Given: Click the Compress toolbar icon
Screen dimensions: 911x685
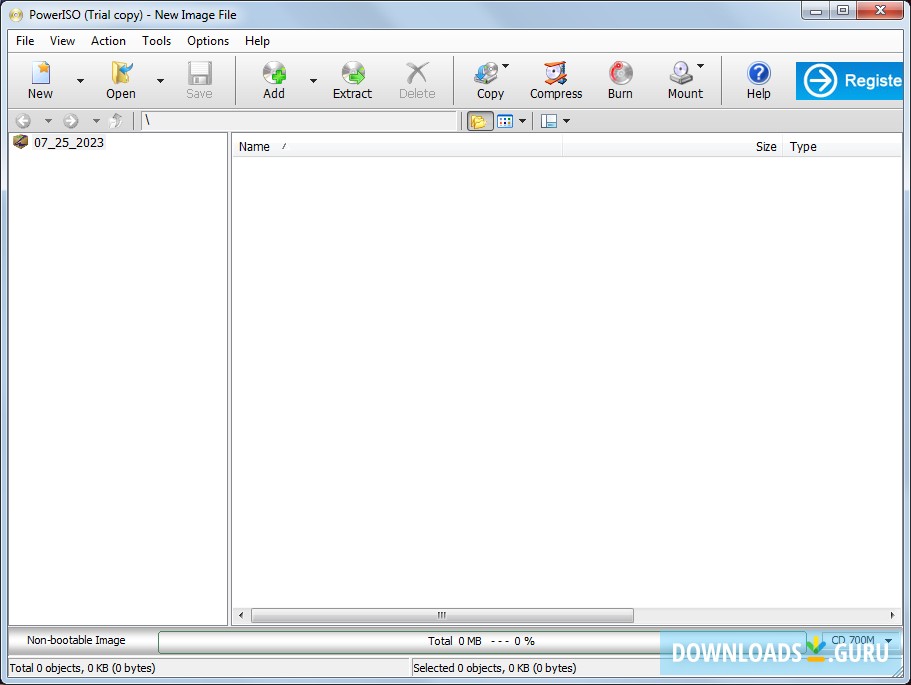Looking at the screenshot, I should pos(556,80).
